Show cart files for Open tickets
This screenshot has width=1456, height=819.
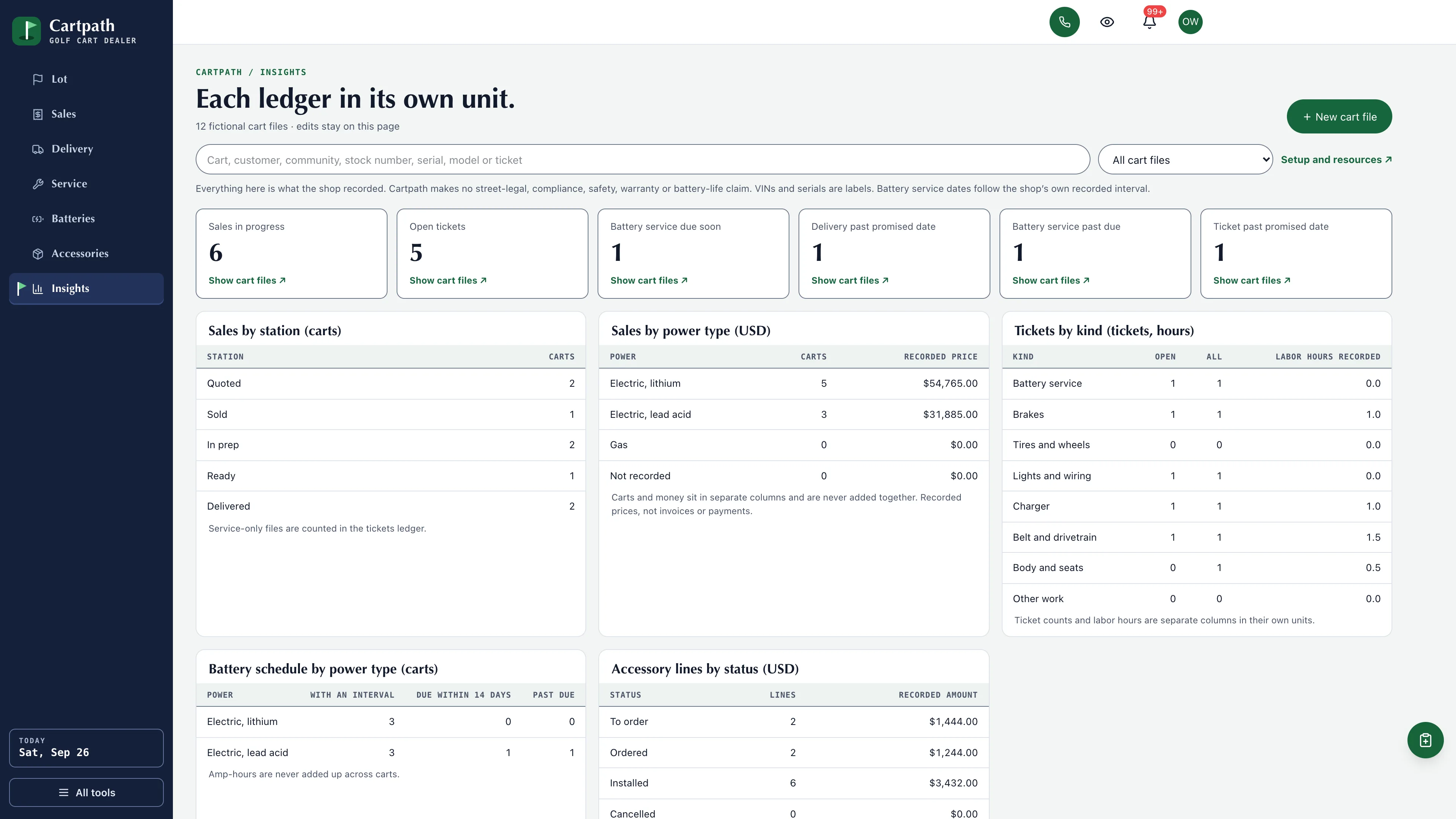448,280
